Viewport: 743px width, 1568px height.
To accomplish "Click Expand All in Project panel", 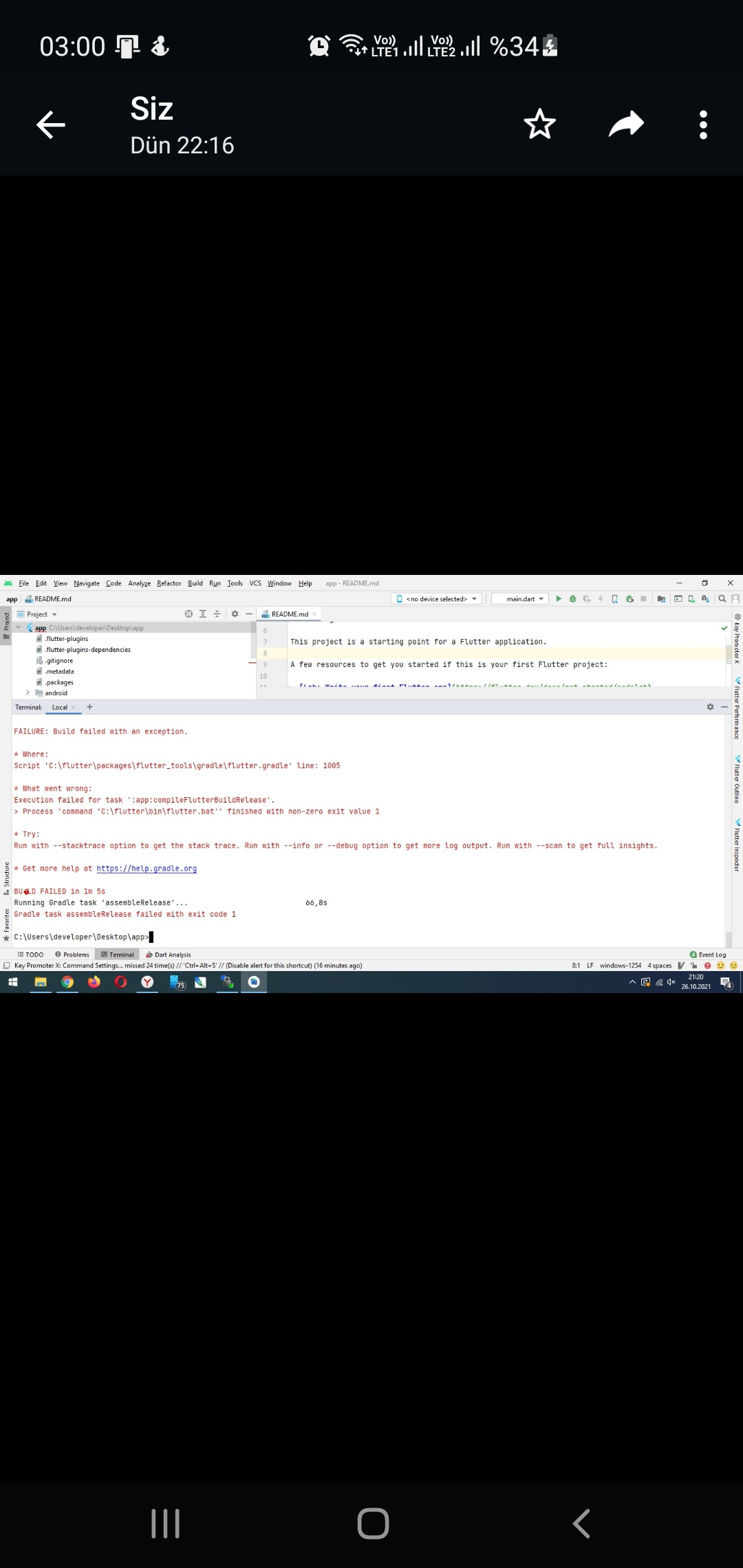I will [203, 614].
